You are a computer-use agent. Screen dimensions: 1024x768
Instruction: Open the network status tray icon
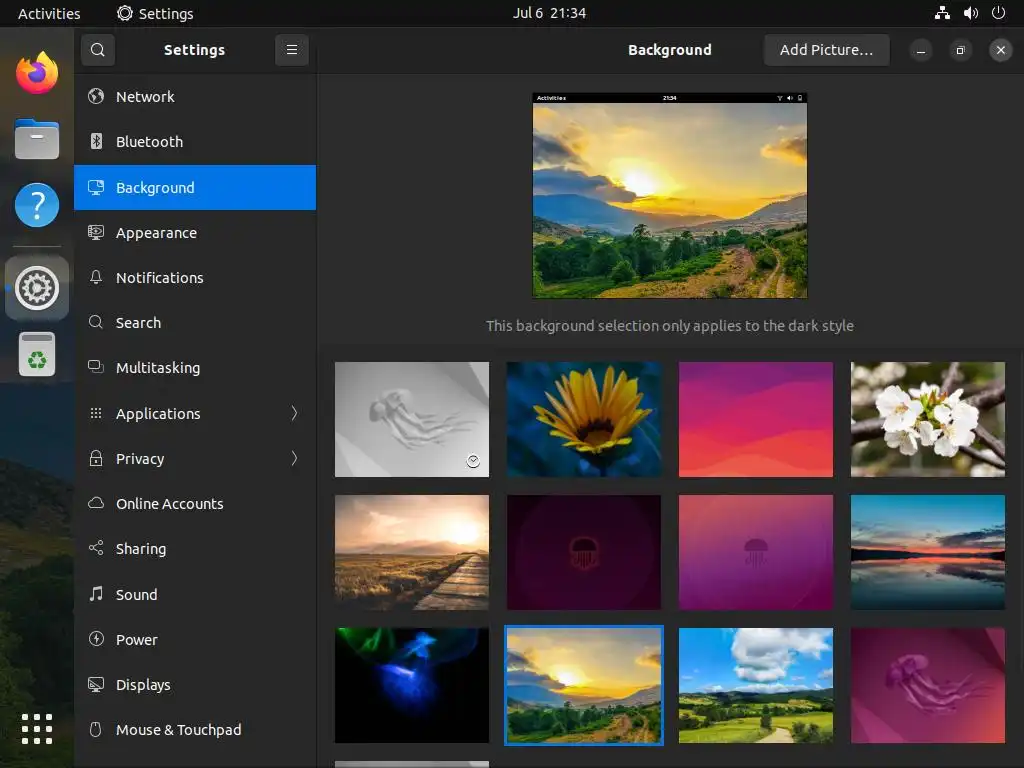click(x=942, y=13)
